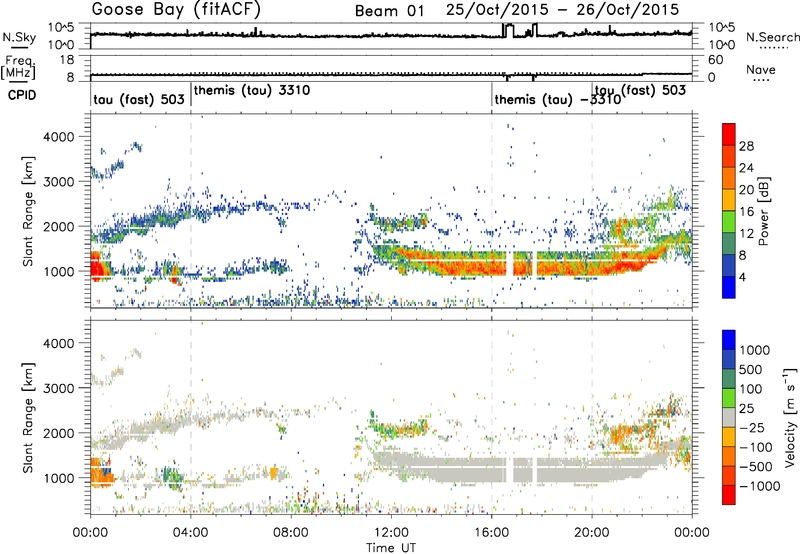800x554 pixels.
Task: Click the date range '25/Oct/2015 - 26/Oct/2015'
Action: (562, 10)
